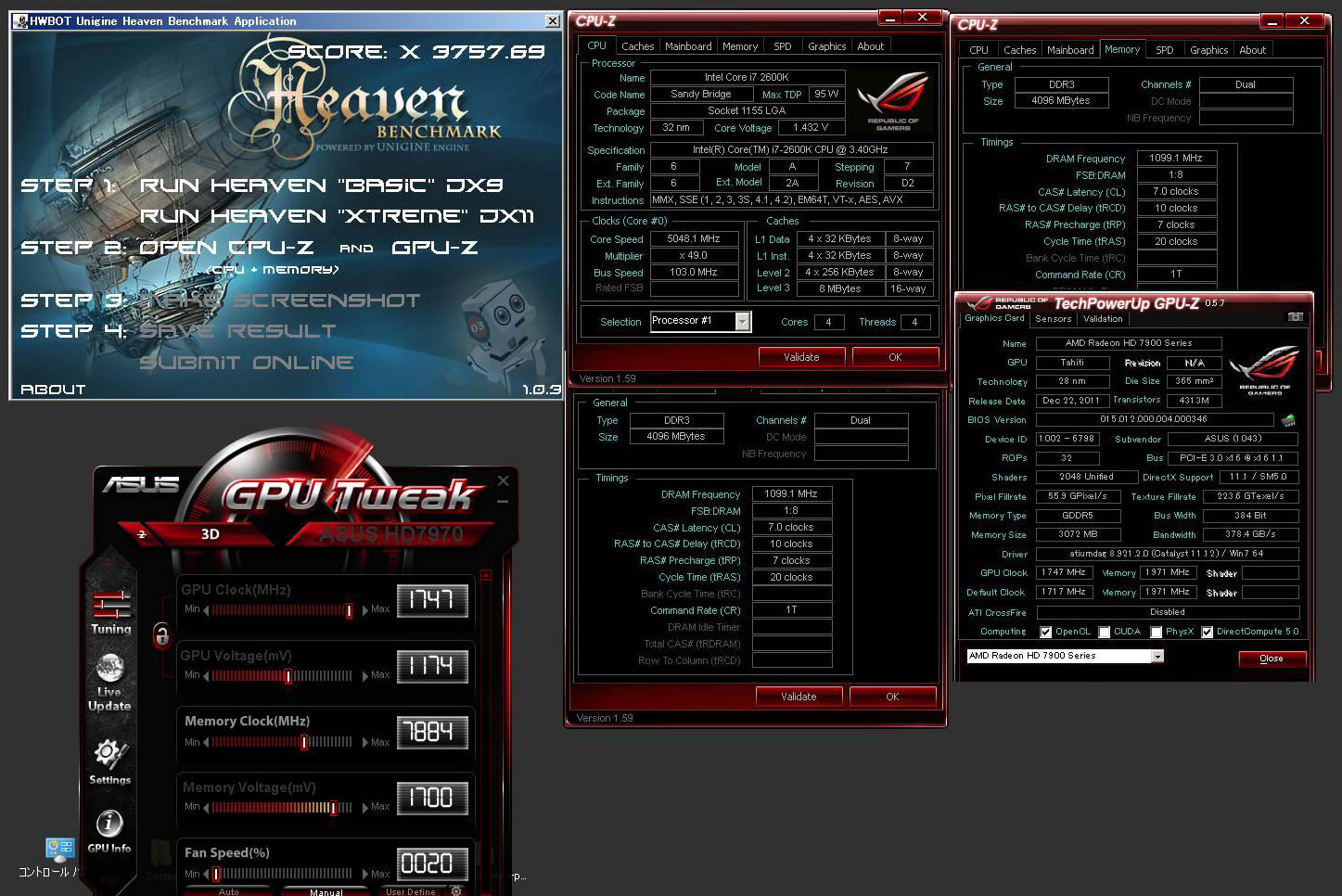Viewport: 1342px width, 896px height.
Task: Take a GPU-Z screenshot with the camera icon
Action: click(1296, 317)
